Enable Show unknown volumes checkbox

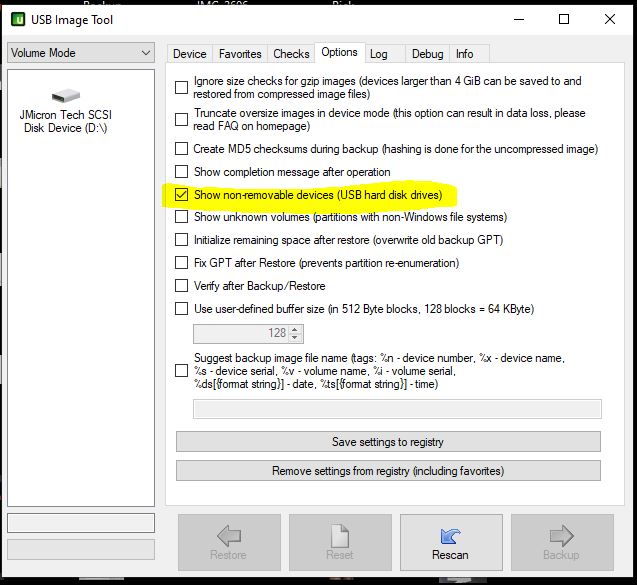181,217
